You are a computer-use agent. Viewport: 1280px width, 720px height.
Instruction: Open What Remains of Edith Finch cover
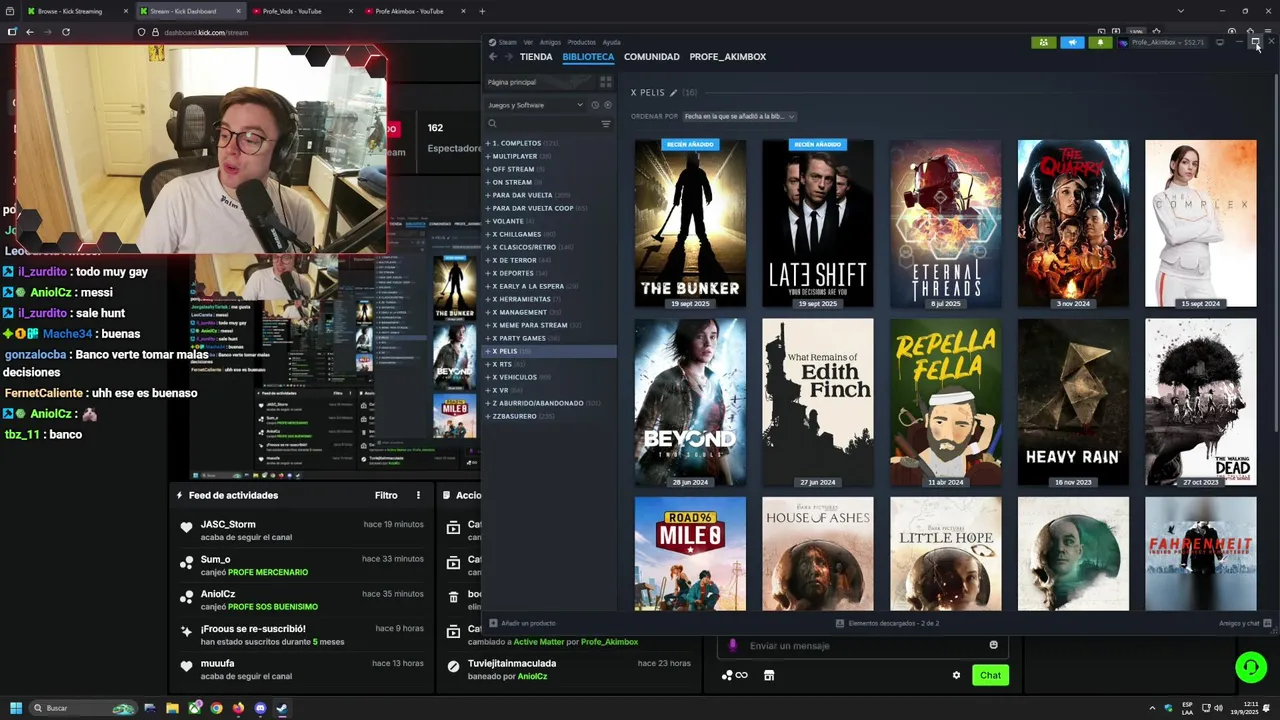818,402
